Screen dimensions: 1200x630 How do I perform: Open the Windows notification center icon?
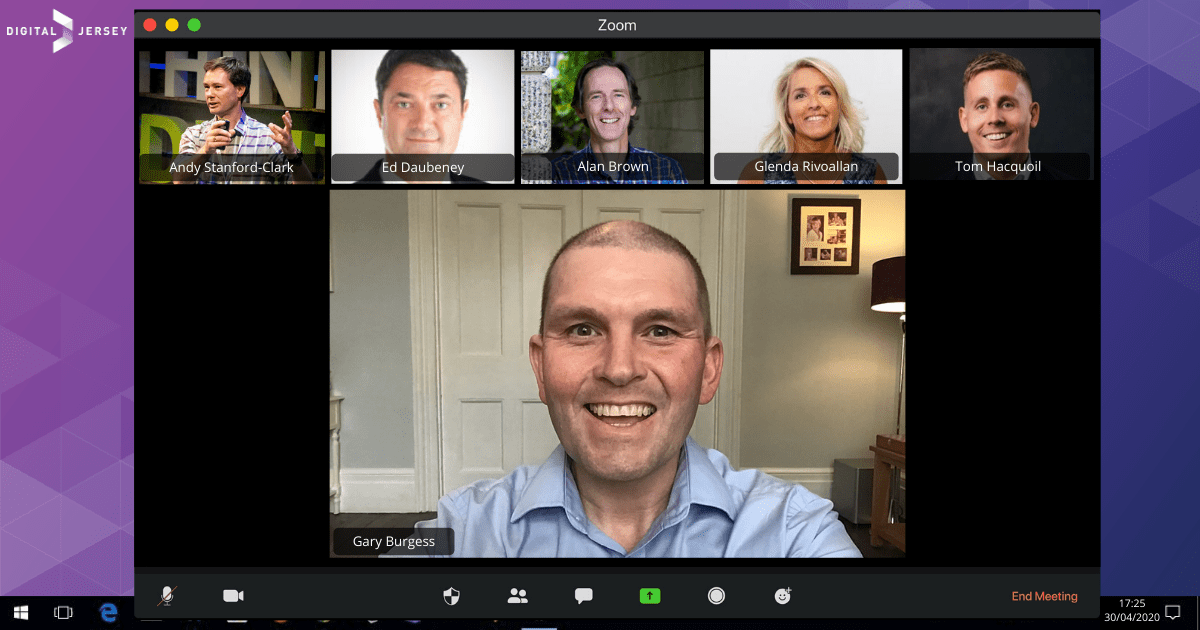click(x=1174, y=612)
